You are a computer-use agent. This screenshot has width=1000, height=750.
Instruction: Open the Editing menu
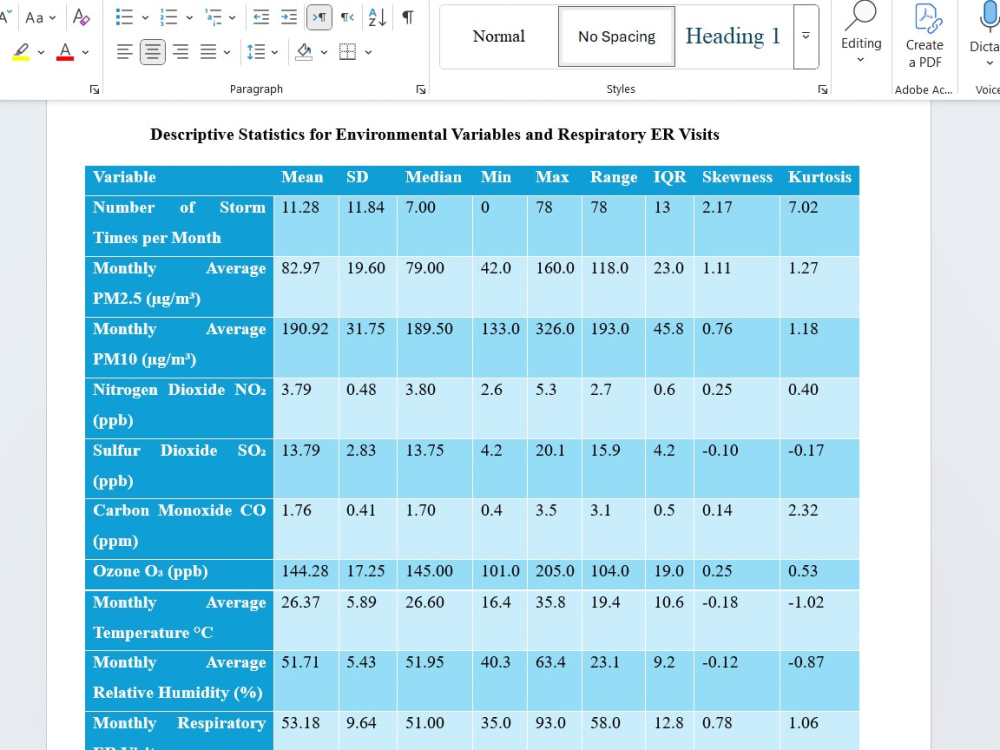coord(861,33)
